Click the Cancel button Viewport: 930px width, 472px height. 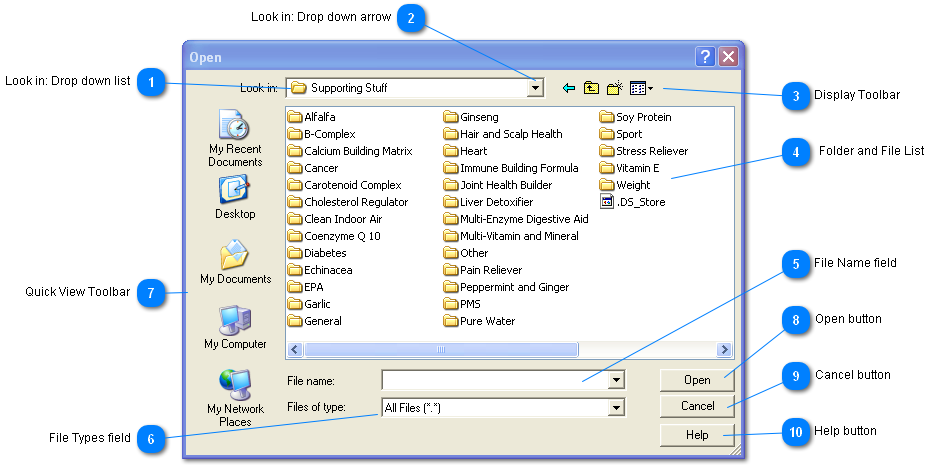697,406
